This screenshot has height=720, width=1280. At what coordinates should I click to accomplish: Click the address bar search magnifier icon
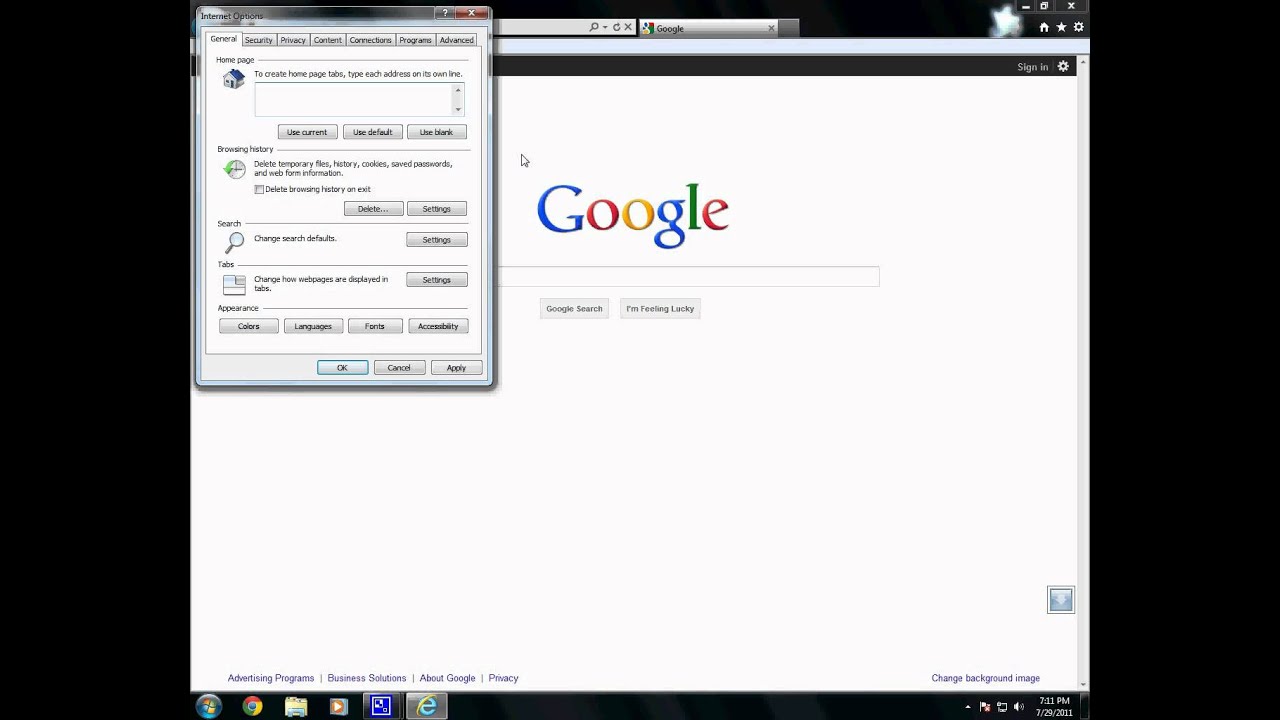click(x=594, y=27)
